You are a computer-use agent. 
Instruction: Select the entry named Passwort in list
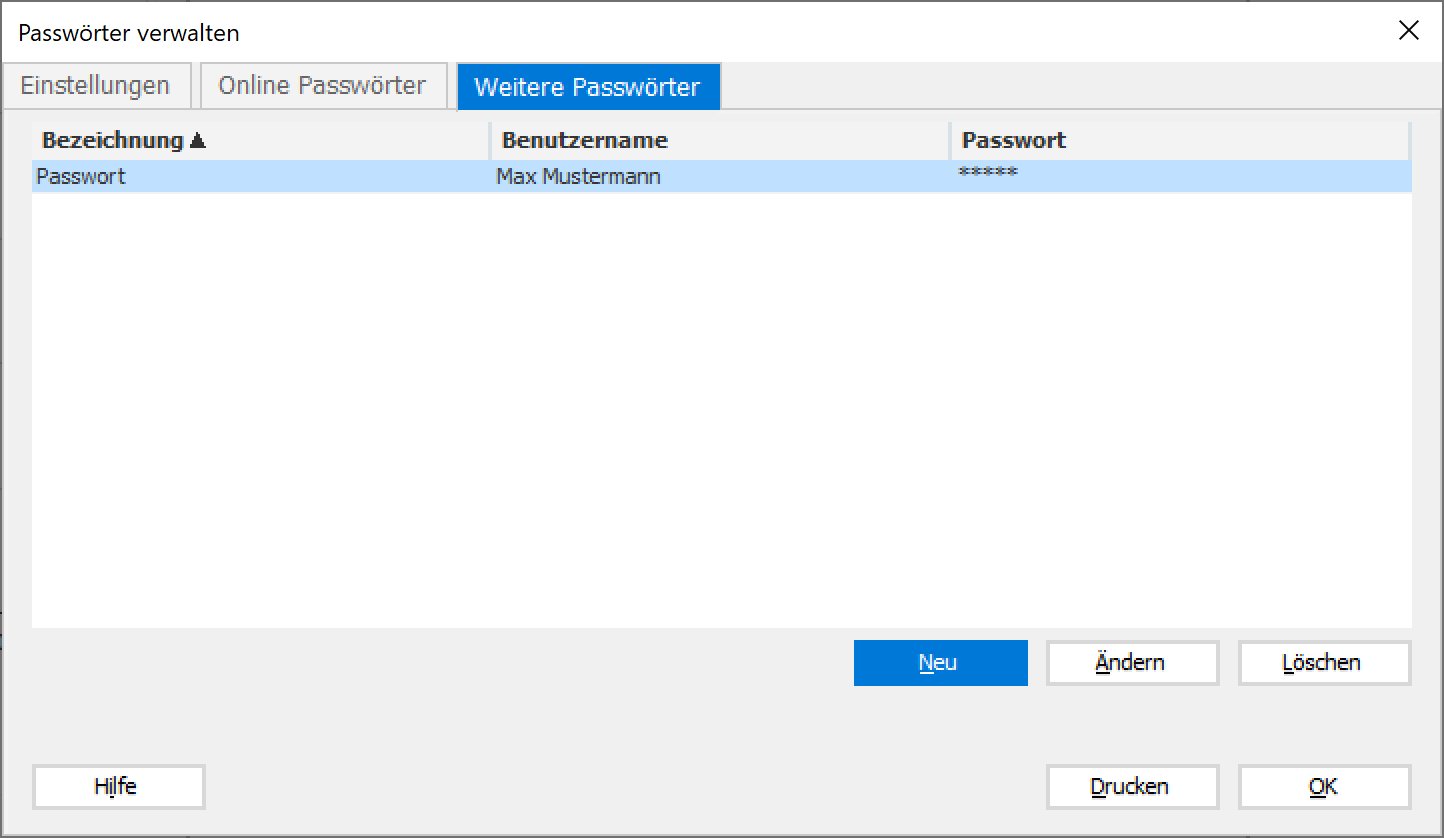pyautogui.click(x=82, y=177)
